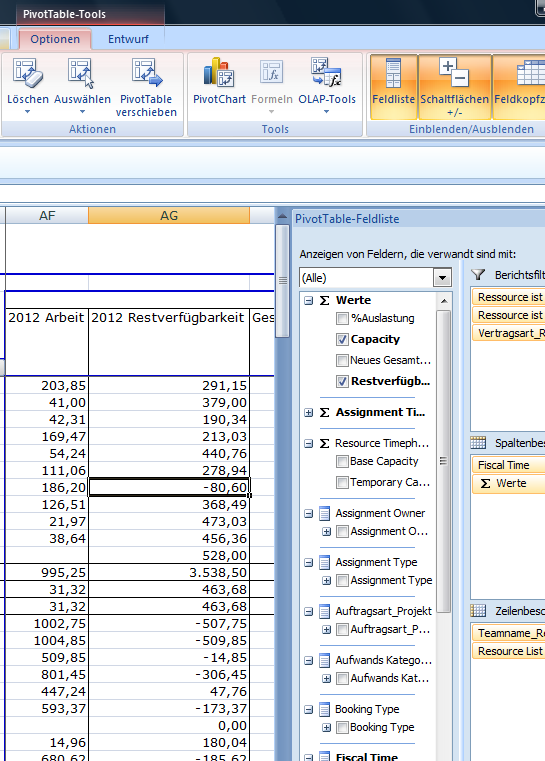Click the Auswählen select icon
Viewport: 545px width, 761px height.
pos(81,73)
